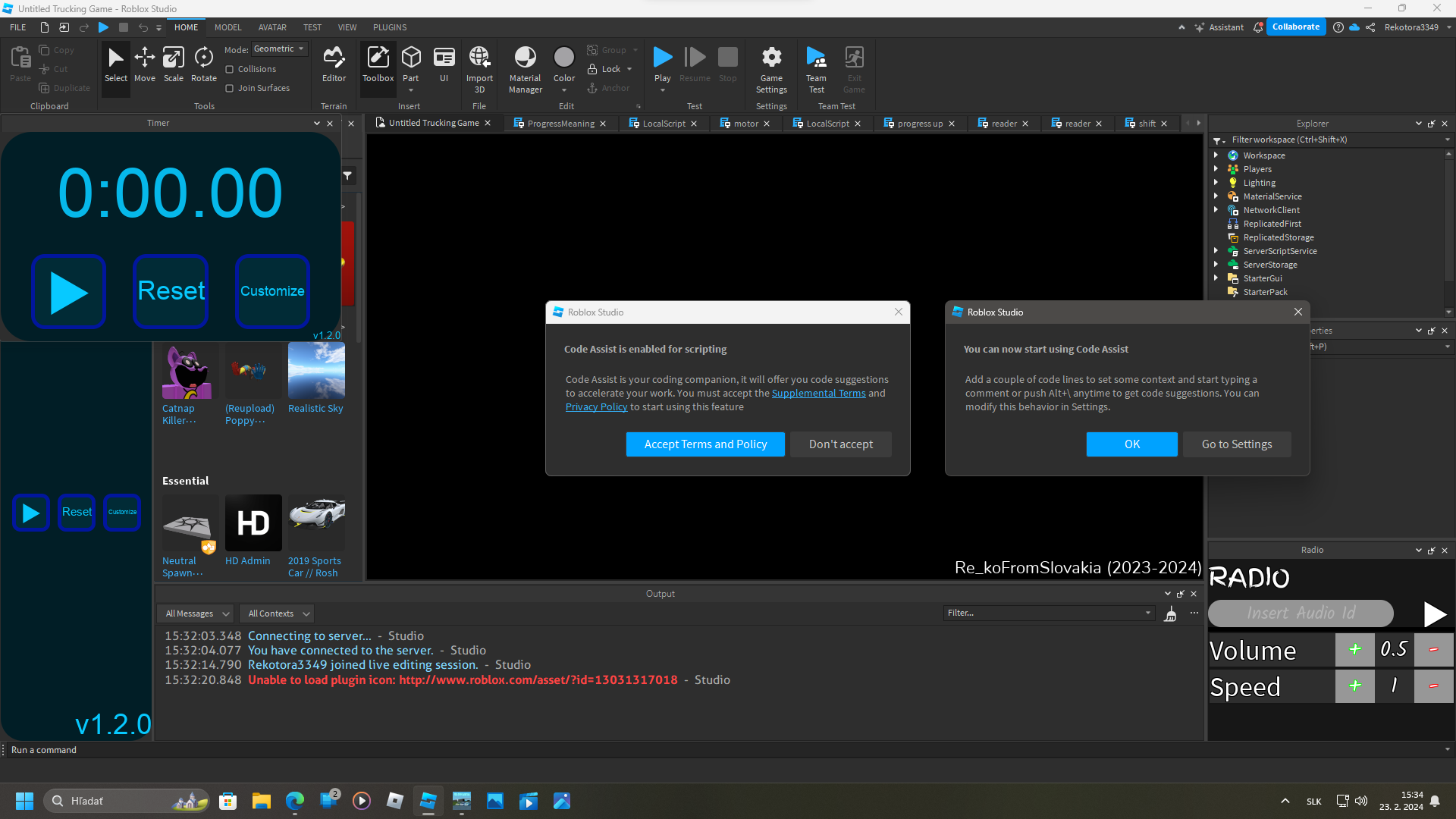Decrease Radio Volume with minus button
Screen dimensions: 1456x819
pos(1434,649)
